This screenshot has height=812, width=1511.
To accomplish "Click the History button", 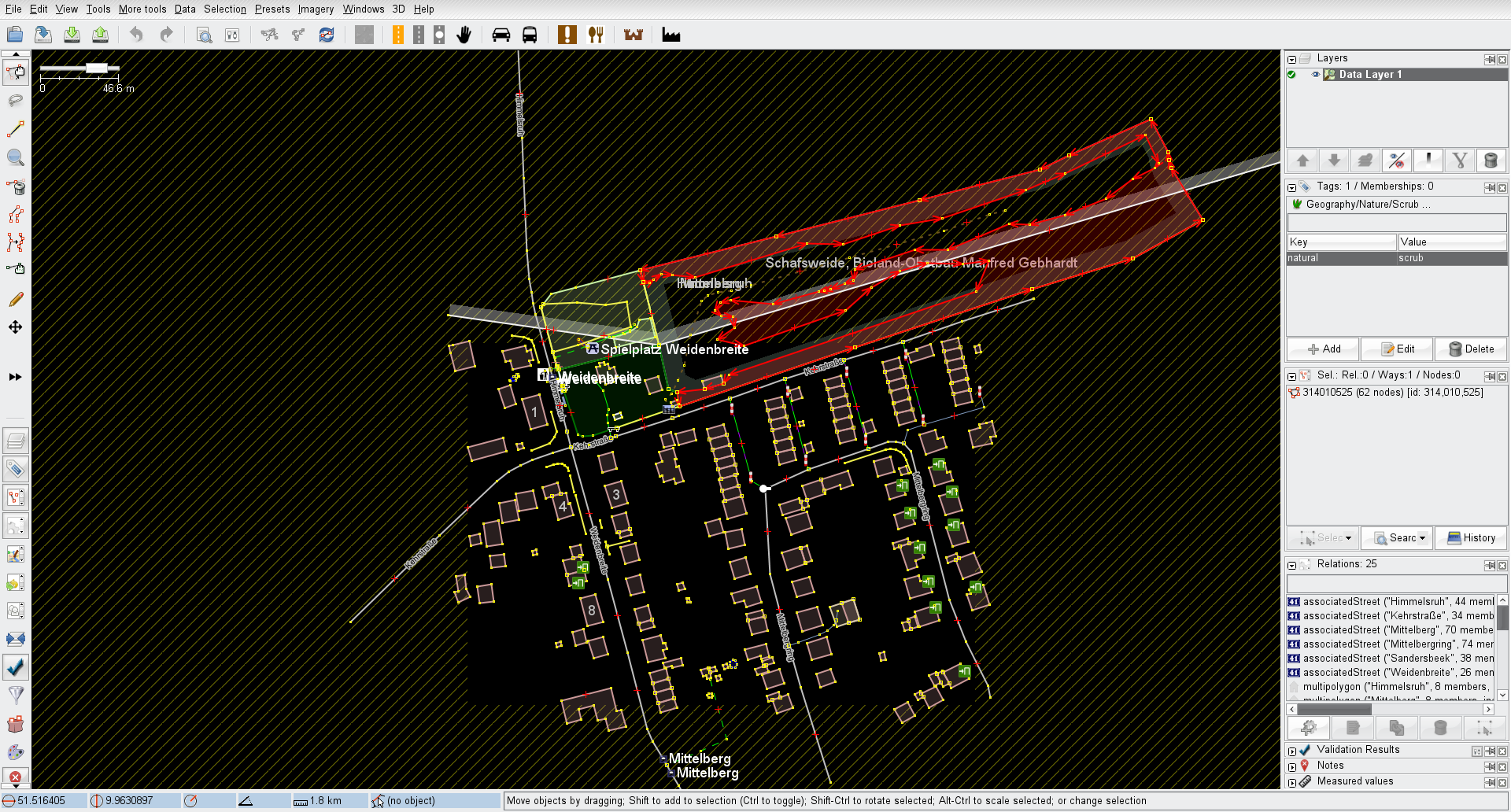I will click(1471, 538).
